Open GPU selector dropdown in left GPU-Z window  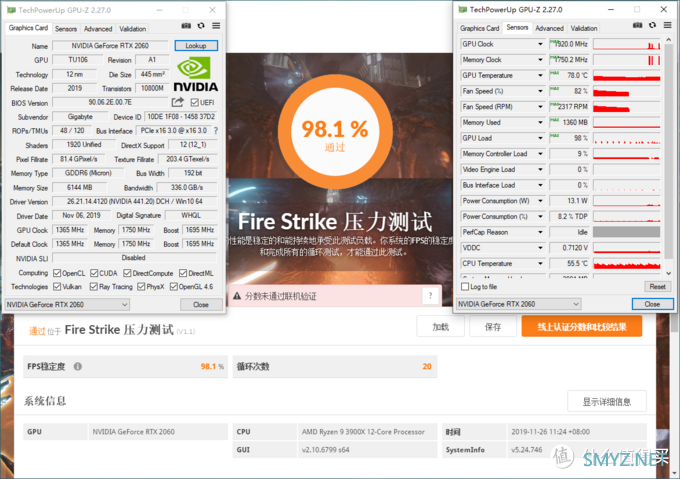(67, 304)
